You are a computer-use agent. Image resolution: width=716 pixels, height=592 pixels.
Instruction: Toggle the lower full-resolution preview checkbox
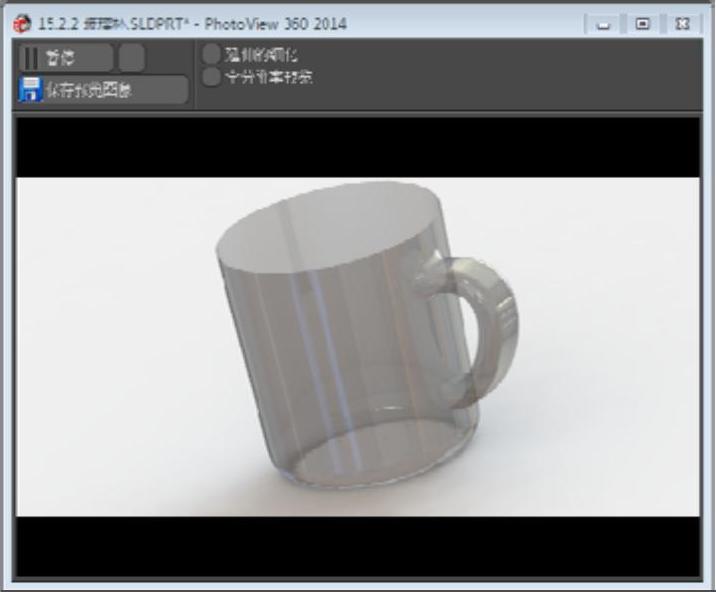[211, 77]
